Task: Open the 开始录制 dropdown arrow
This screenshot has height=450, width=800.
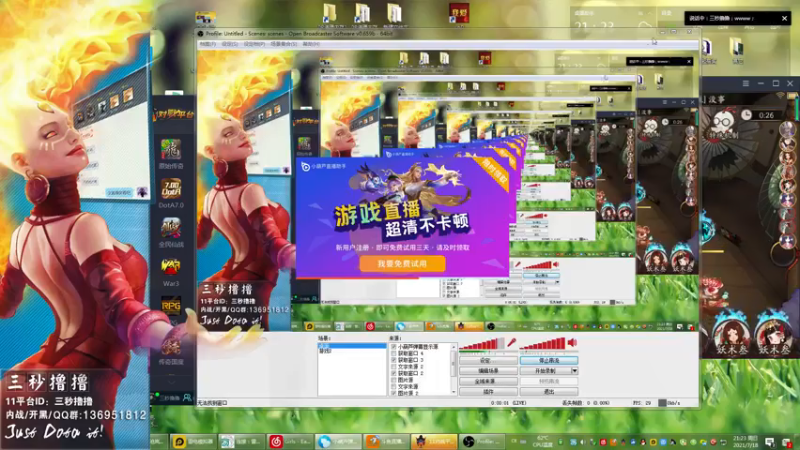Action: 574,371
